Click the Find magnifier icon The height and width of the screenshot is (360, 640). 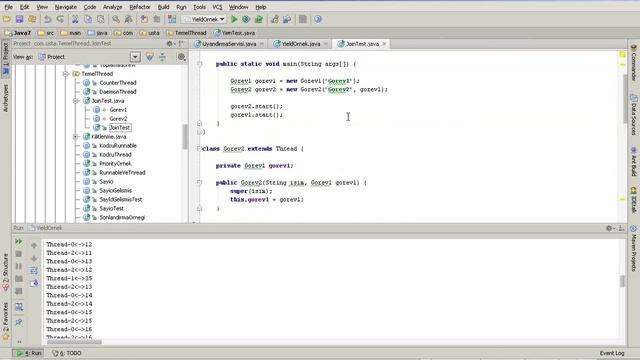coord(116,19)
